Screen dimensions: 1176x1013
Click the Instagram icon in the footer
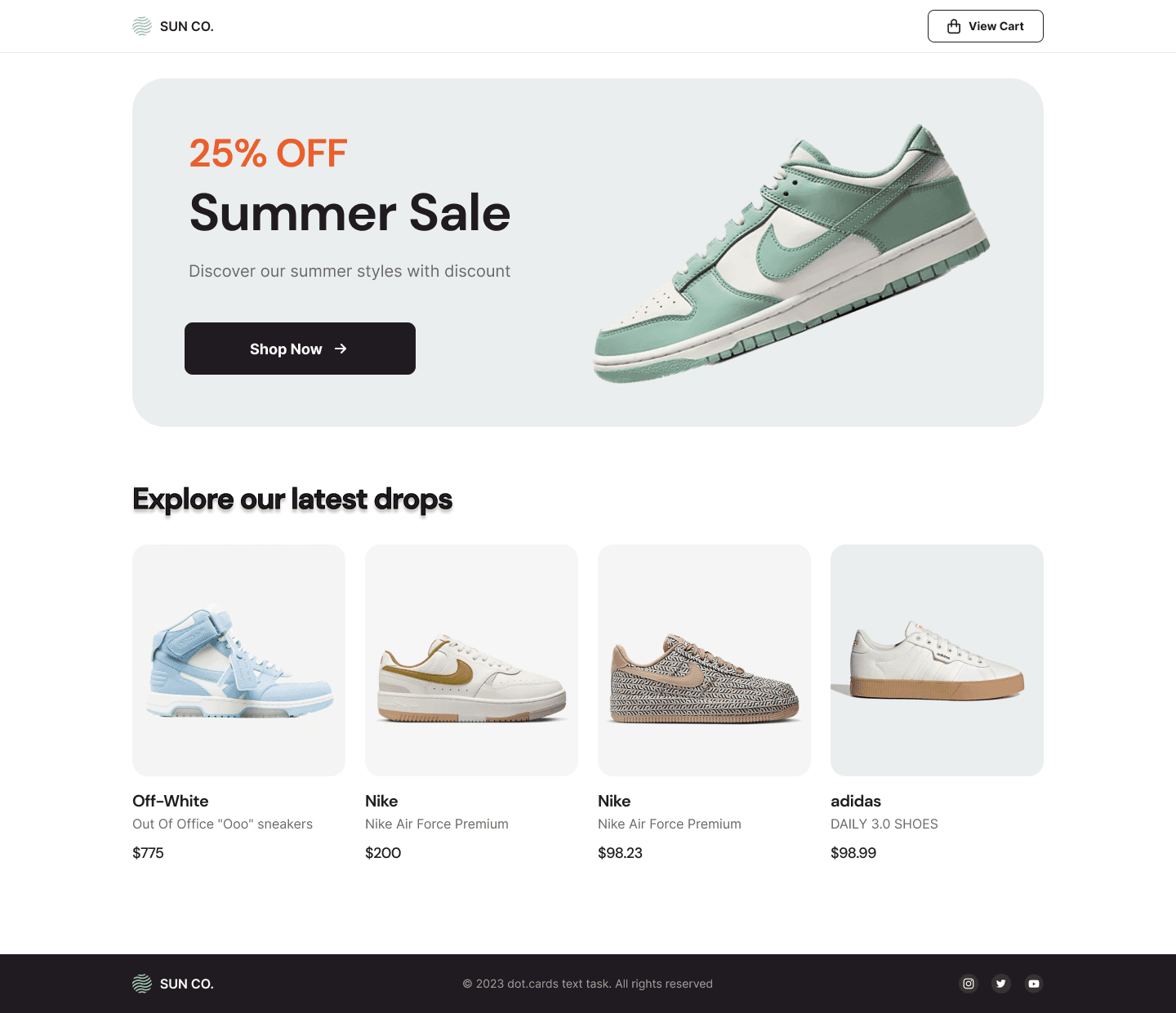click(969, 984)
